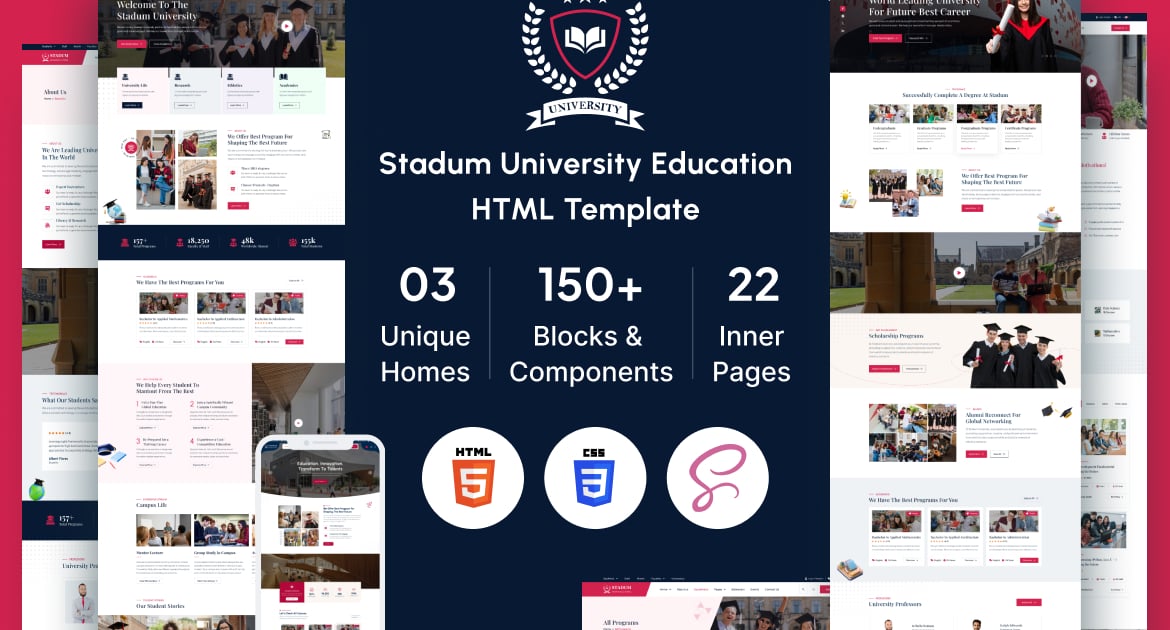Click the red button below the right We Offer Best Program text
The image size is (1170, 630).
coord(972,208)
